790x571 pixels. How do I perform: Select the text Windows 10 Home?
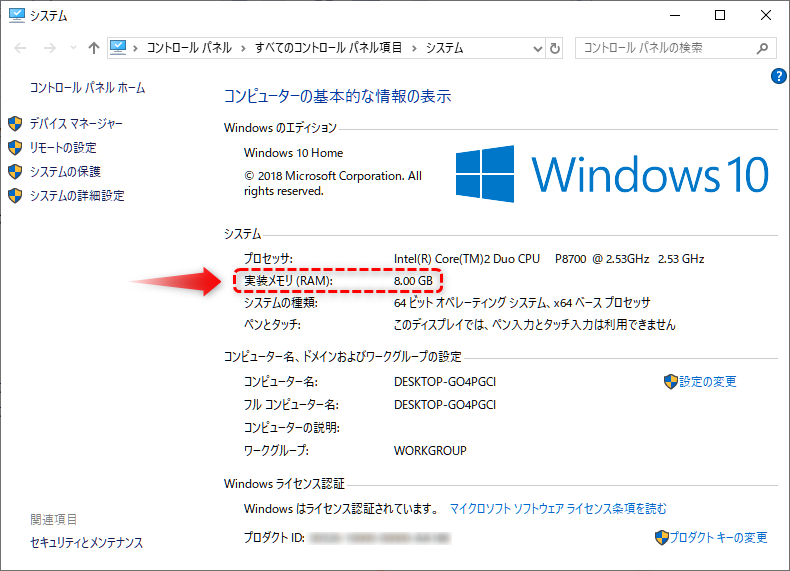coord(293,153)
